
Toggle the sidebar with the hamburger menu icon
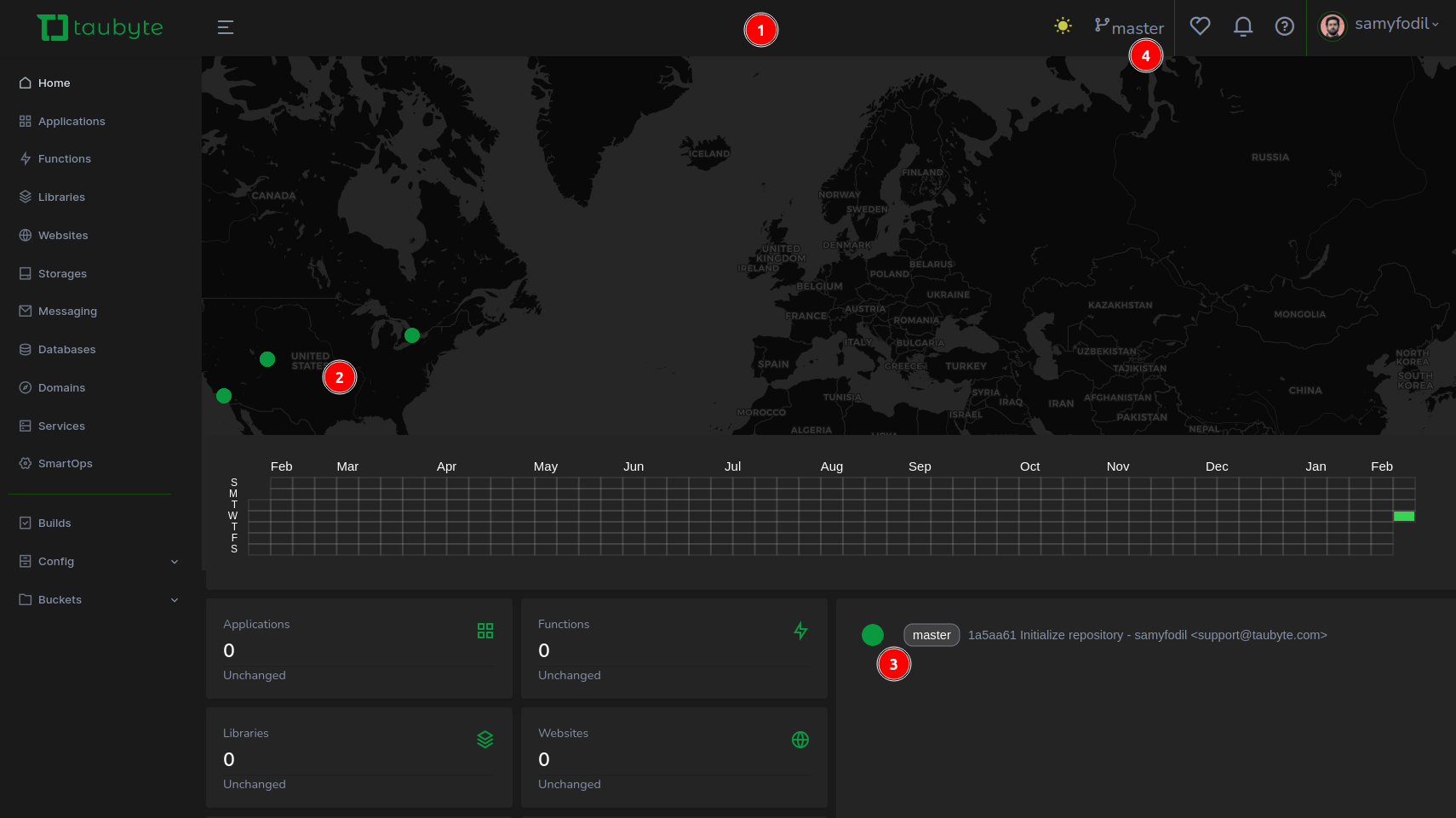point(226,27)
